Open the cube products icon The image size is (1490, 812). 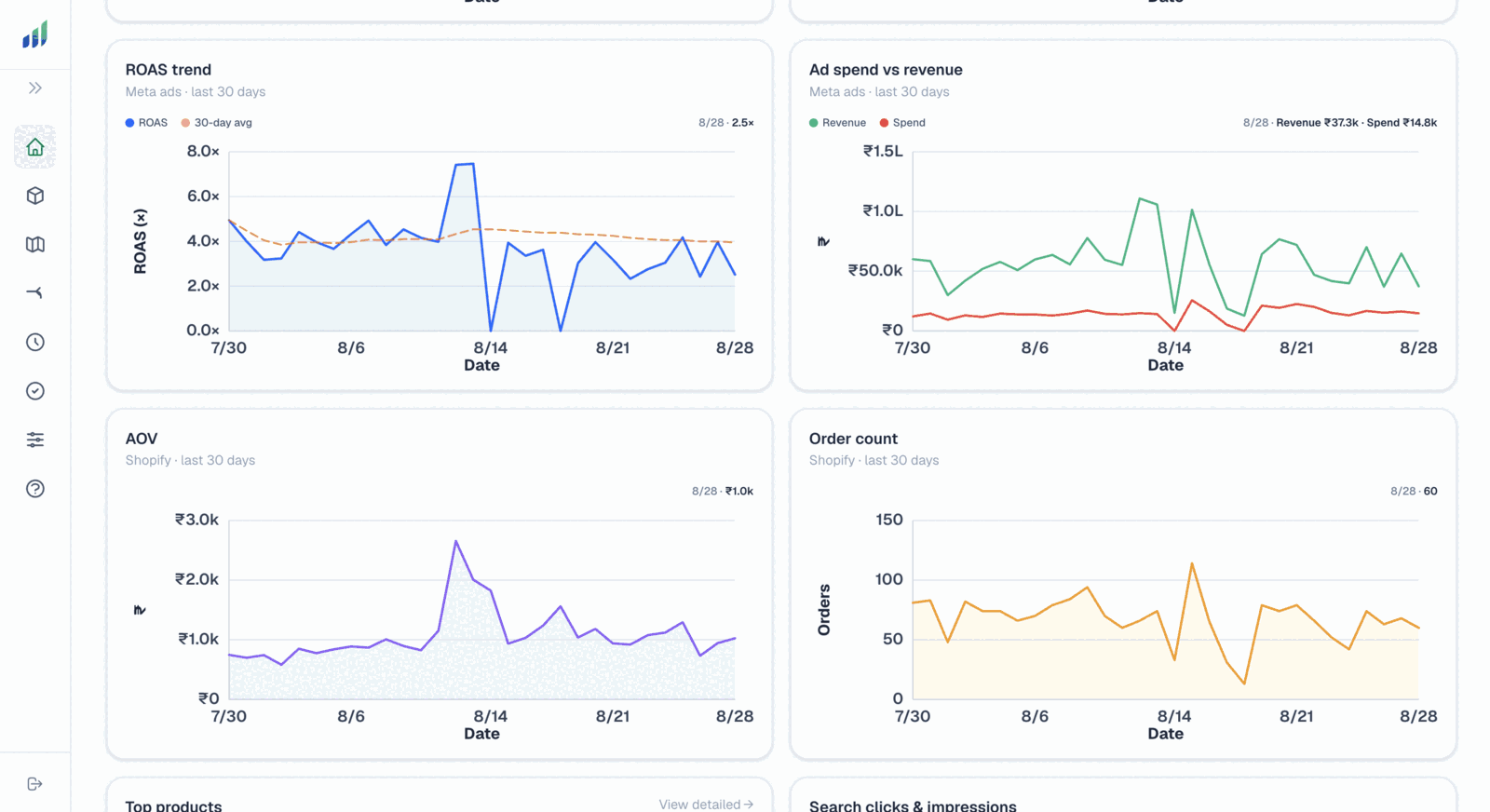coord(35,196)
